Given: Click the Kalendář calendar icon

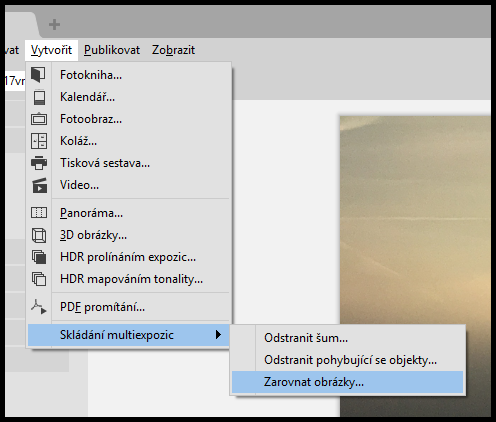Looking at the screenshot, I should tap(39, 97).
